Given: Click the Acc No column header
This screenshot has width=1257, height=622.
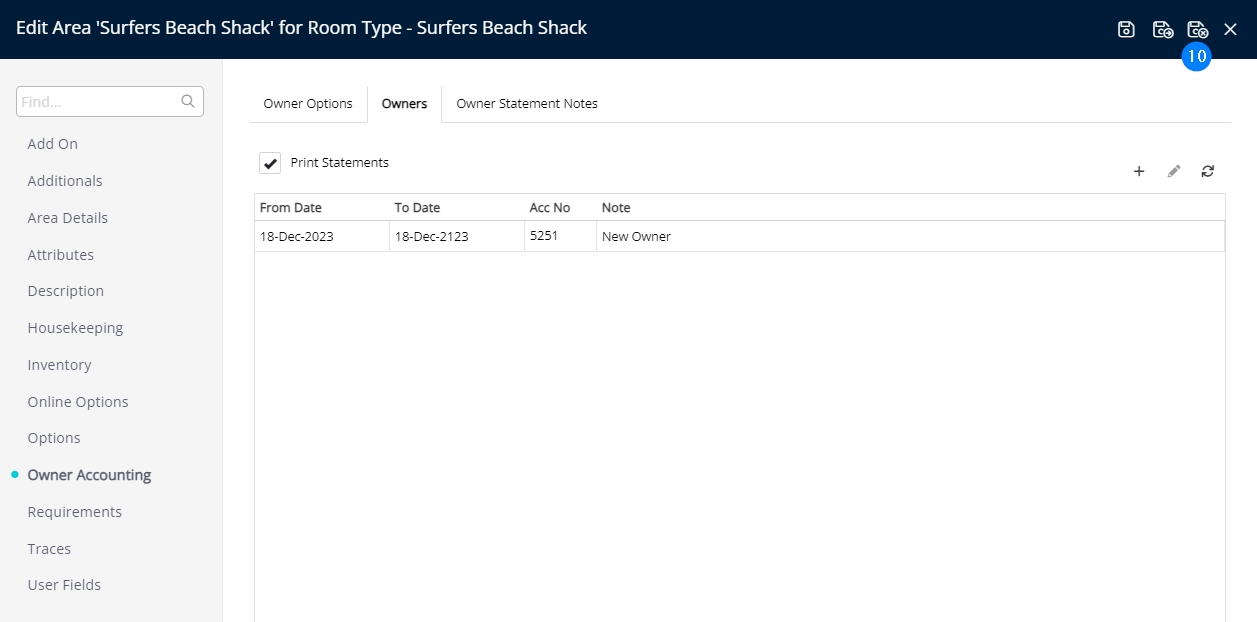Looking at the screenshot, I should (x=550, y=208).
